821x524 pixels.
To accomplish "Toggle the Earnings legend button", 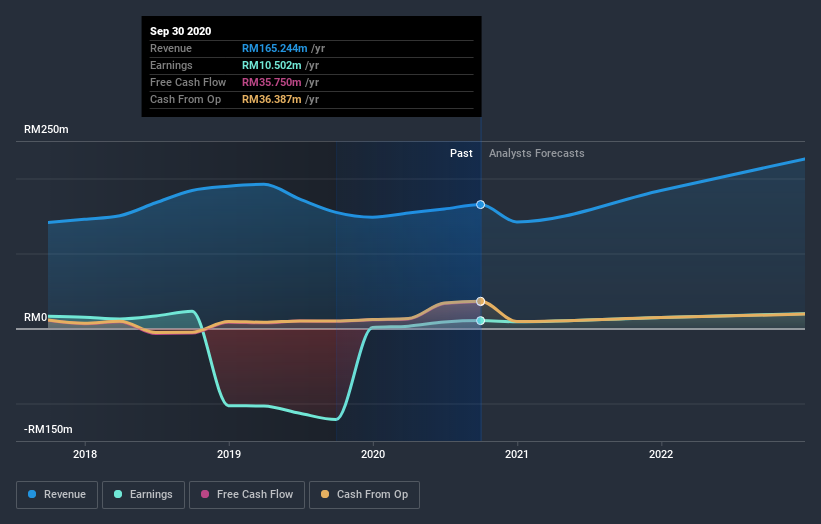I will (143, 495).
